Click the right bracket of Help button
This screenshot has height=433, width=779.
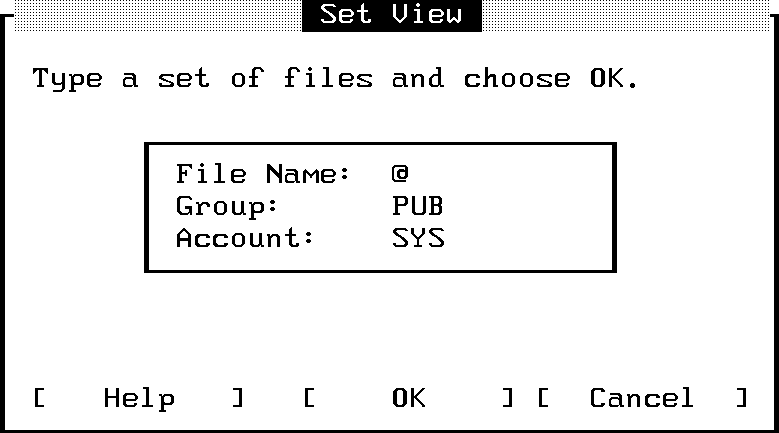point(238,398)
